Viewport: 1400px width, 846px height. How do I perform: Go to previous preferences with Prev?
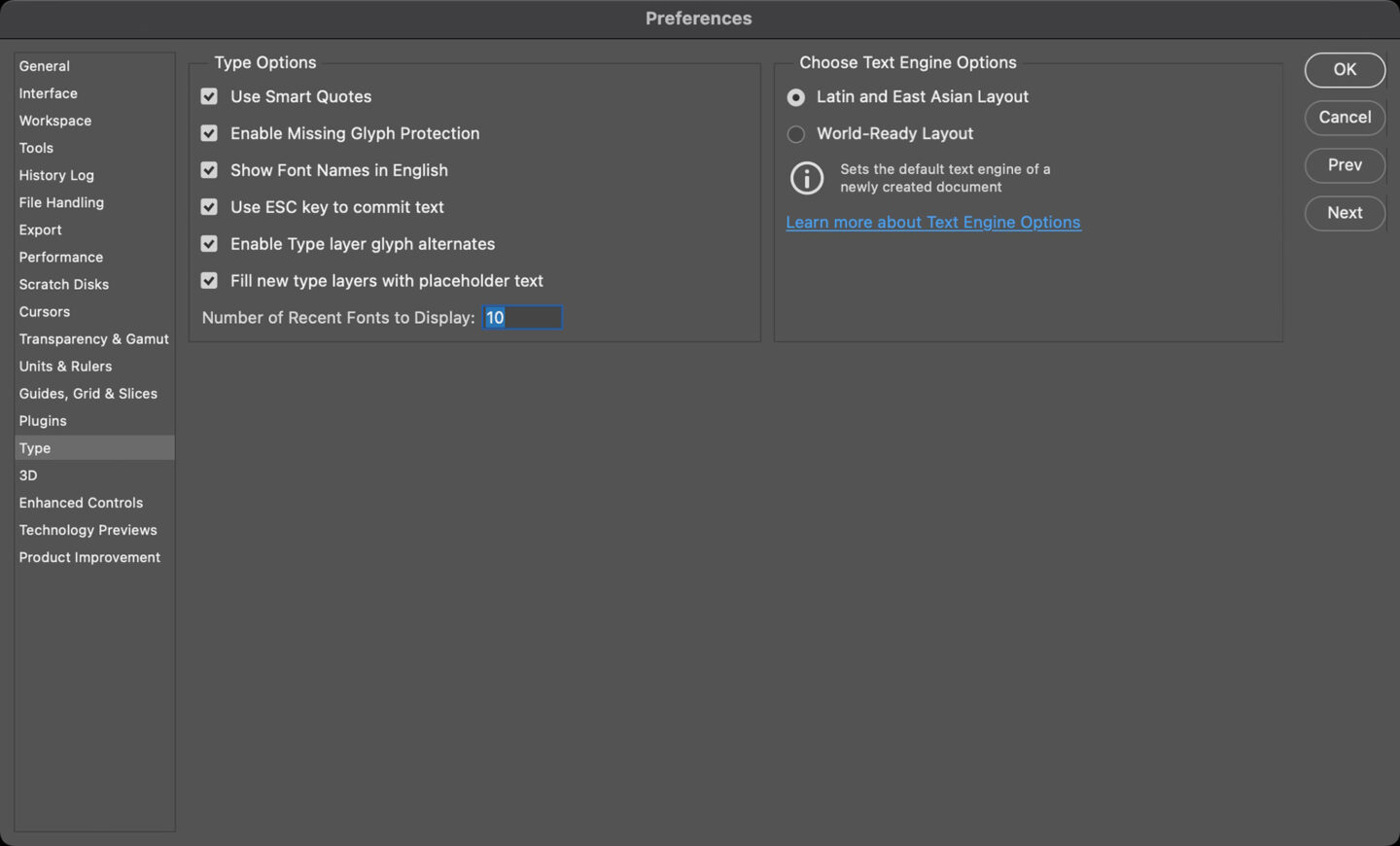[x=1345, y=165]
